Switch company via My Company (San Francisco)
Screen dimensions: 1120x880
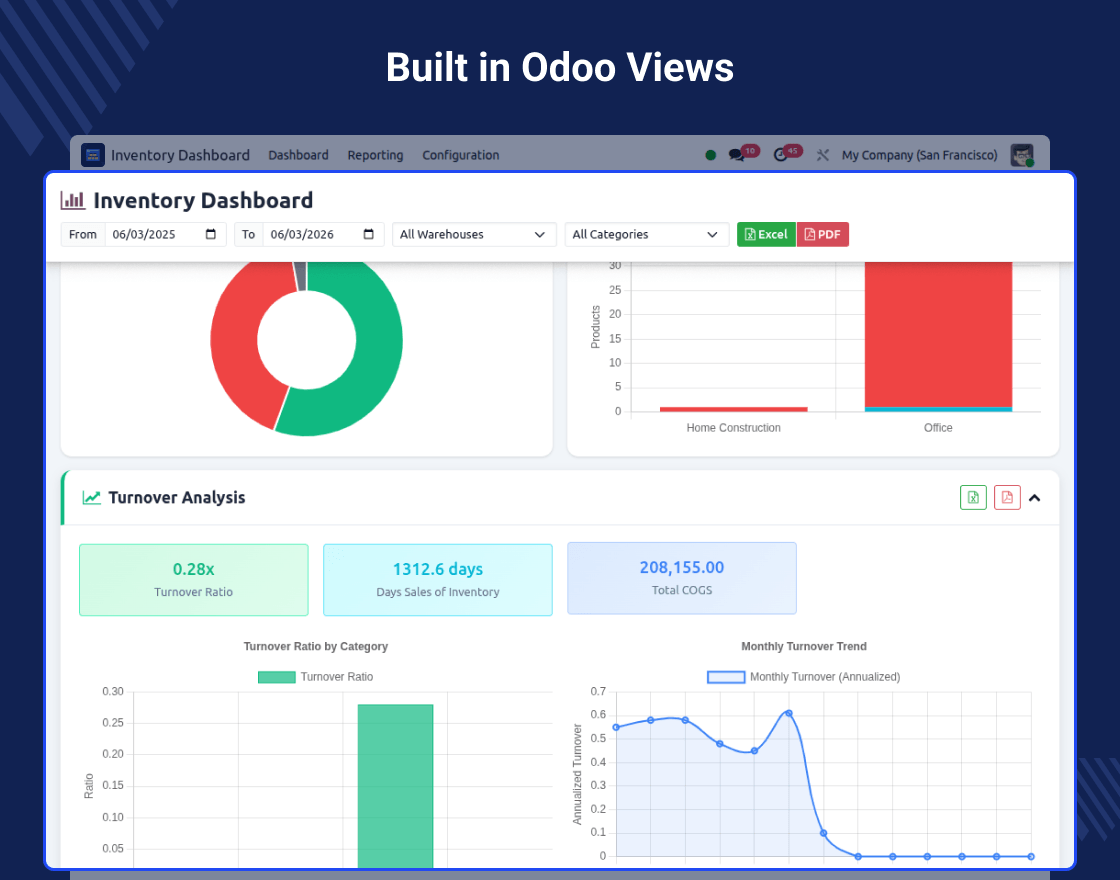pyautogui.click(x=919, y=155)
